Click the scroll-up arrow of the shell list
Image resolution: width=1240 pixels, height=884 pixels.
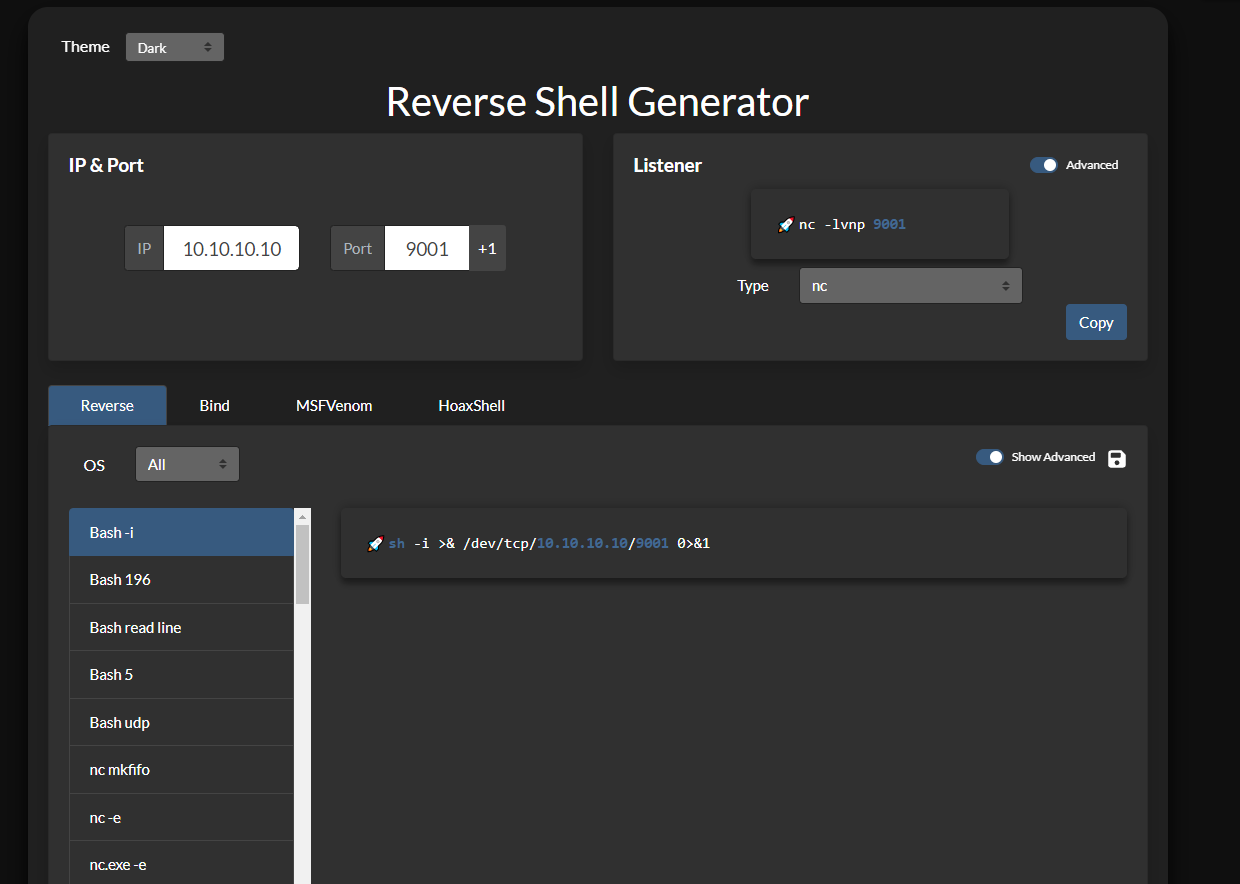303,516
